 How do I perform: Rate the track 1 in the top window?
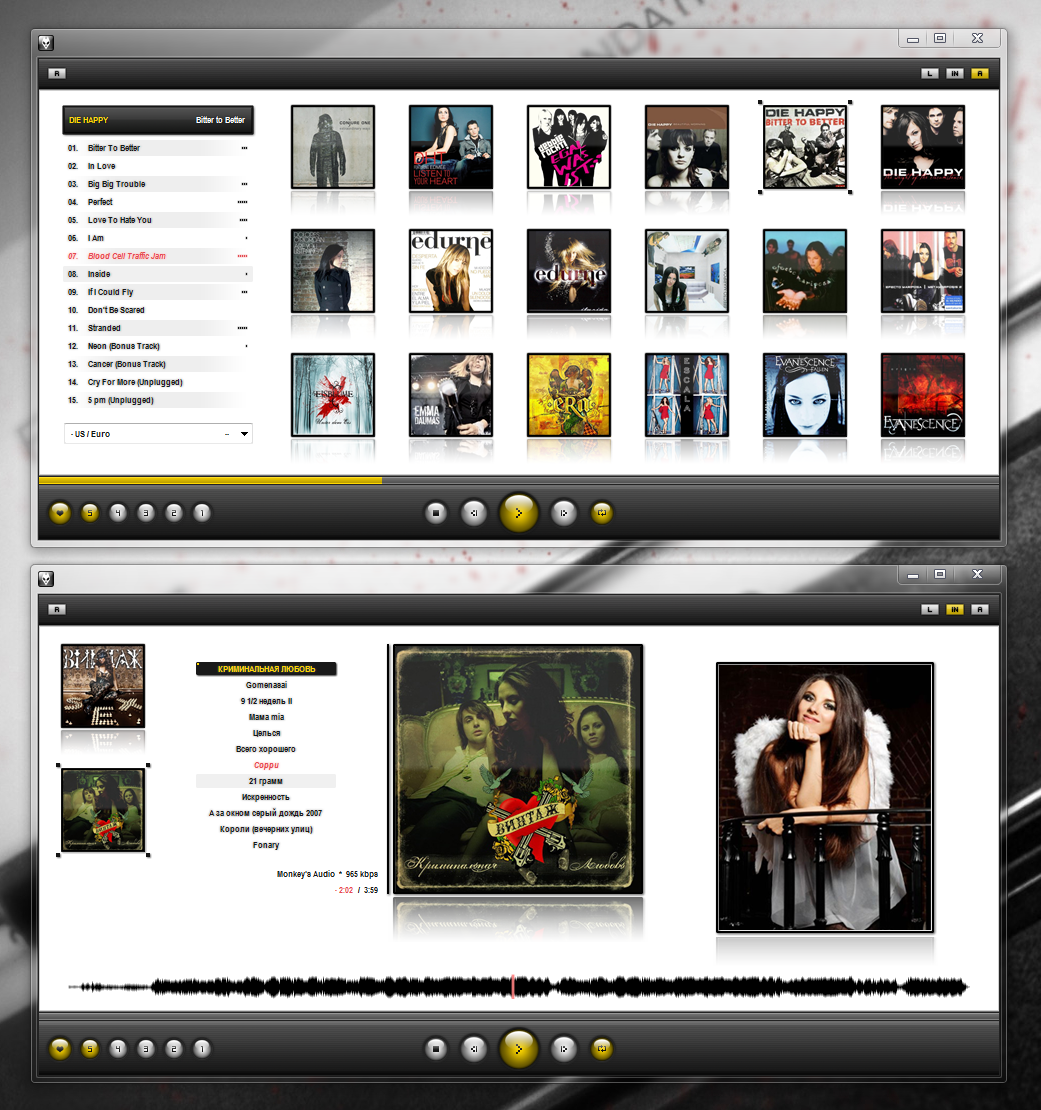tap(202, 513)
